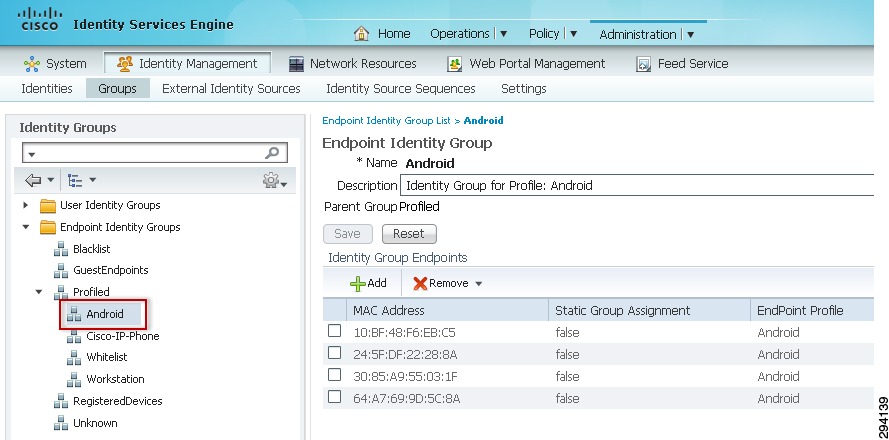
Task: Open the dropdown next to back arrow
Action: pos(50,180)
